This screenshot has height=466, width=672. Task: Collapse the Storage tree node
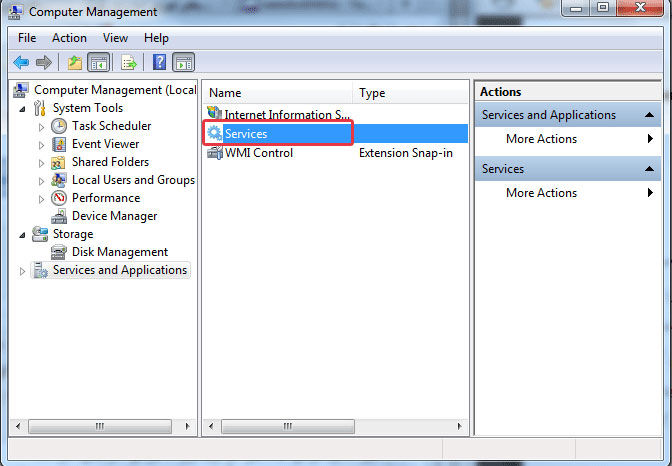point(22,235)
